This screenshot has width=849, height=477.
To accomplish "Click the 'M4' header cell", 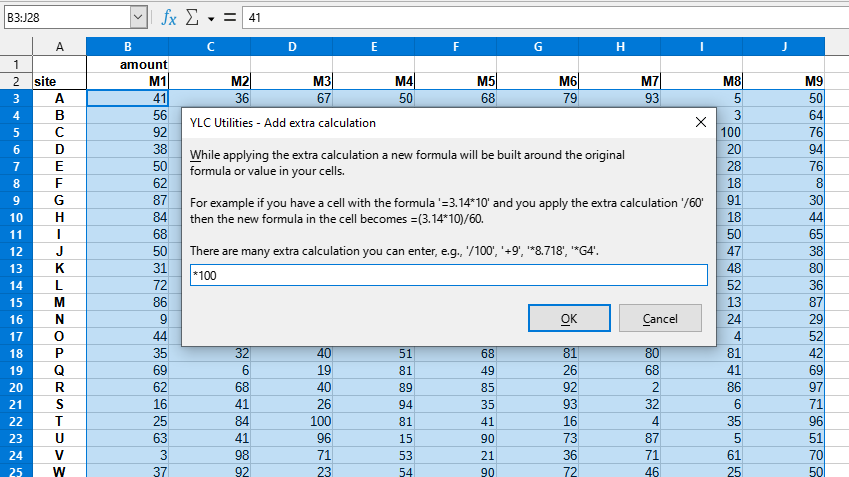I will tap(374, 81).
